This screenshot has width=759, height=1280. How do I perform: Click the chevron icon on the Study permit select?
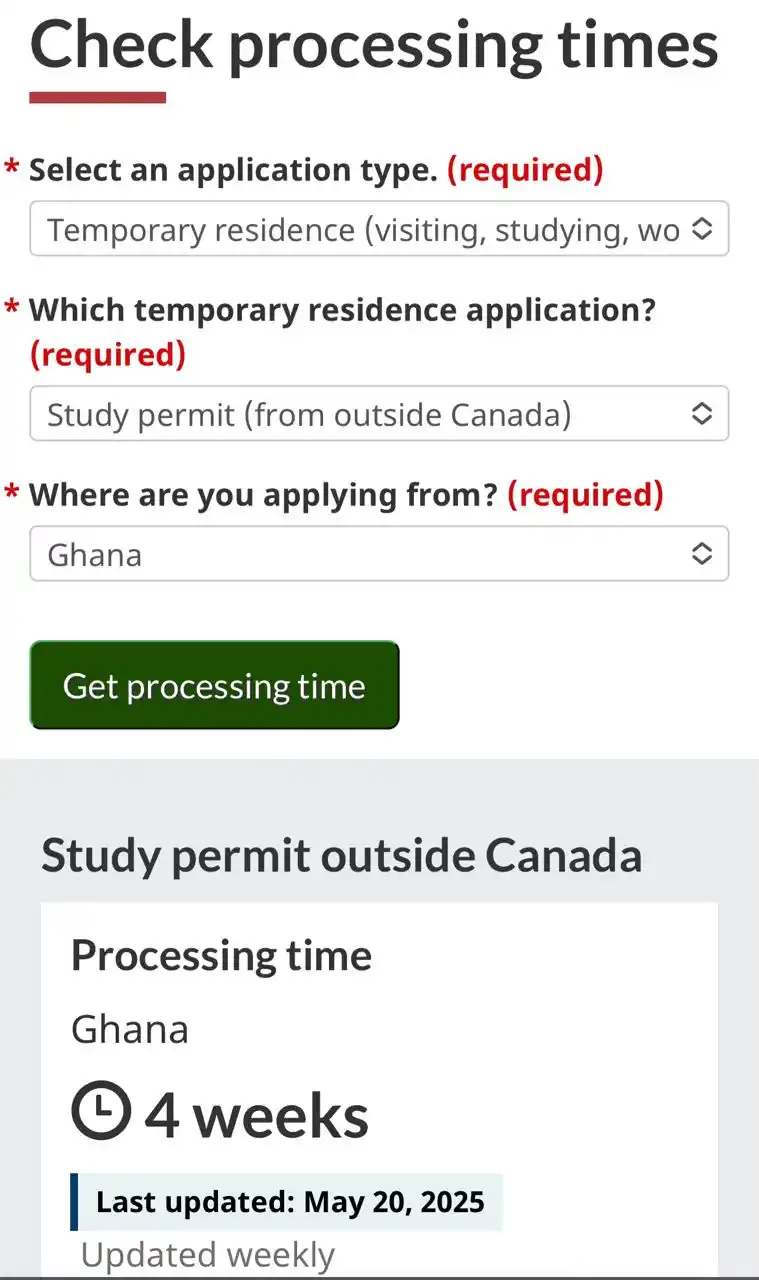point(702,413)
